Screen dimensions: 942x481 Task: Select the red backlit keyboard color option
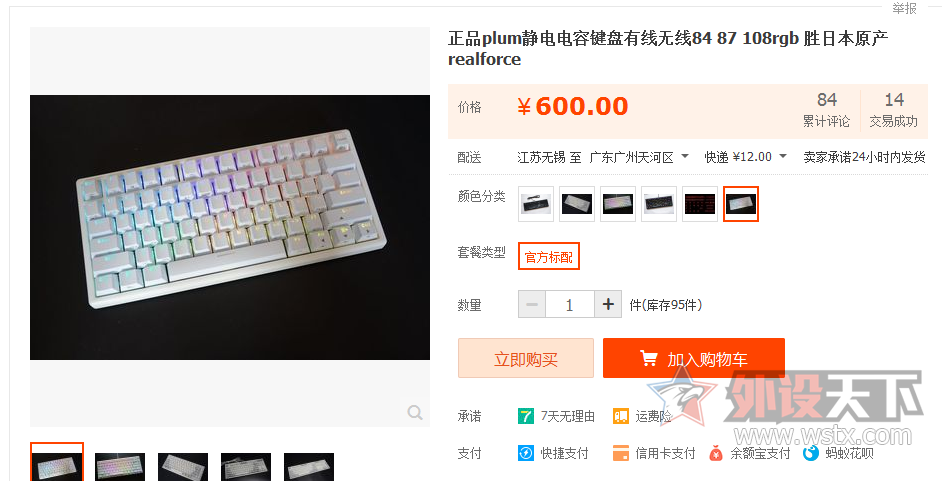click(x=700, y=204)
